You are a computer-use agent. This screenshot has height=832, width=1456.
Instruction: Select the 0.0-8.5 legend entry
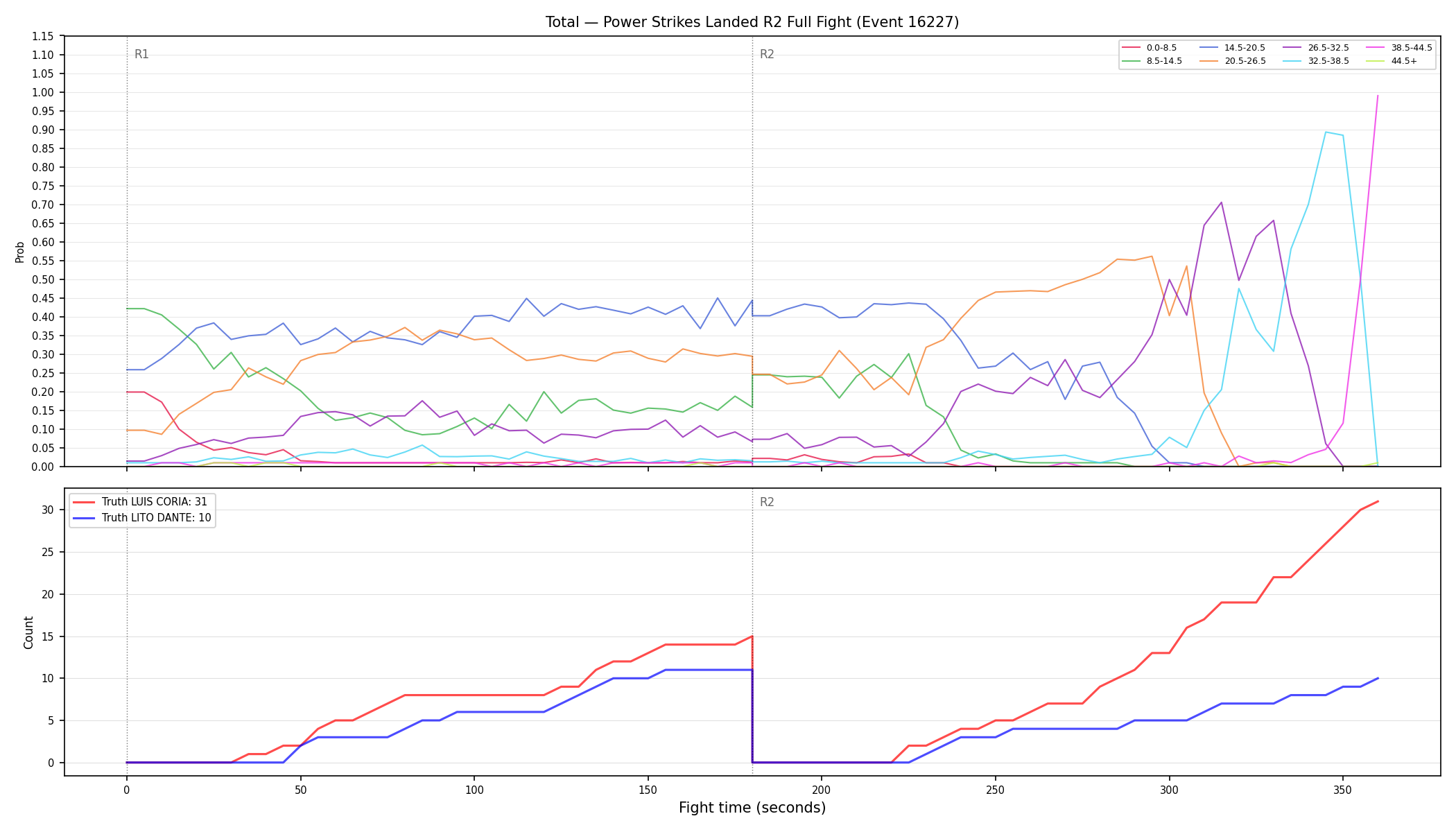(1150, 48)
